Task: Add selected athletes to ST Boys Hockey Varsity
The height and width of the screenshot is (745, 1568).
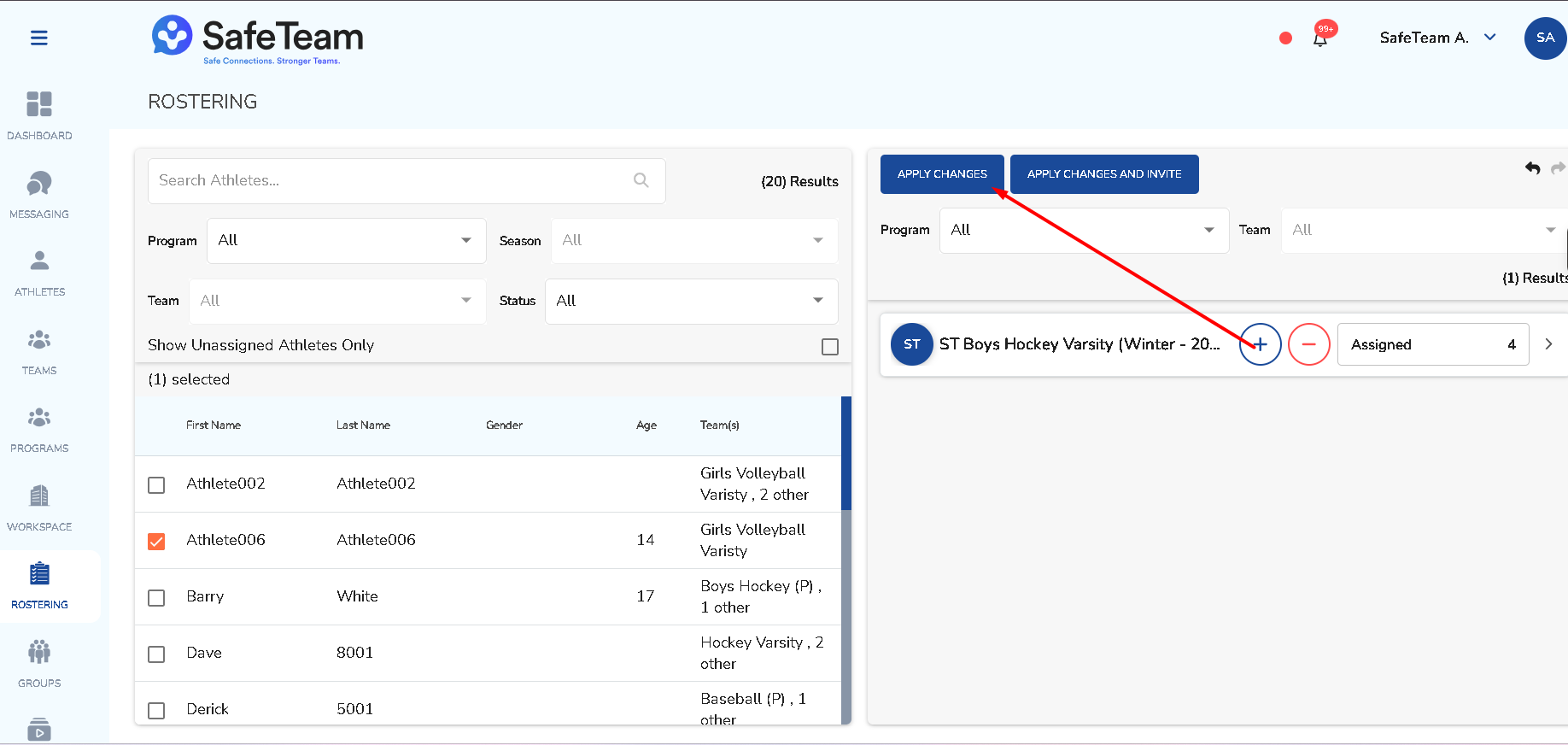Action: point(1261,344)
